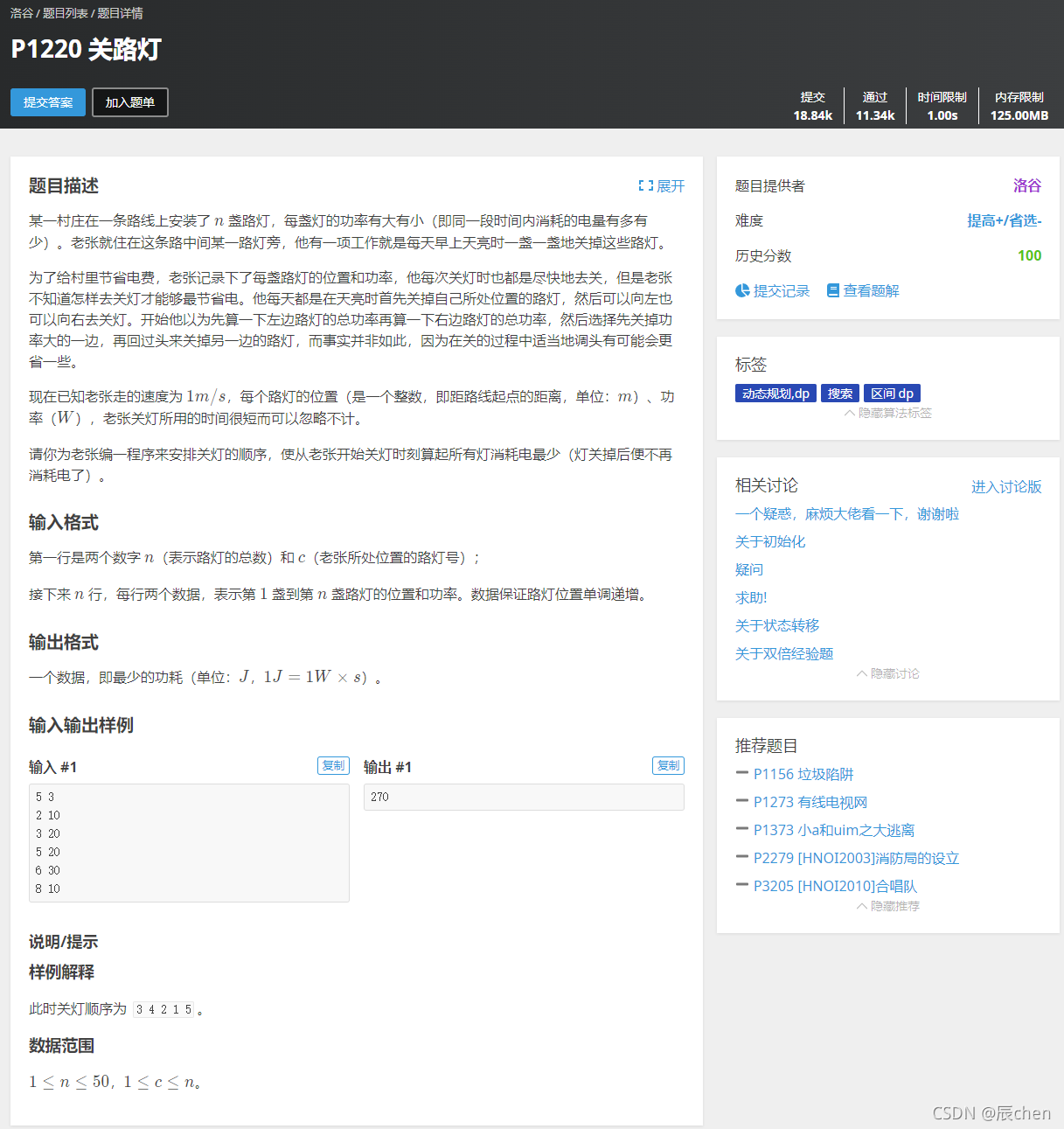Open recommended problem P1273 有线电视网
This screenshot has width=1064, height=1129.
pyautogui.click(x=810, y=802)
